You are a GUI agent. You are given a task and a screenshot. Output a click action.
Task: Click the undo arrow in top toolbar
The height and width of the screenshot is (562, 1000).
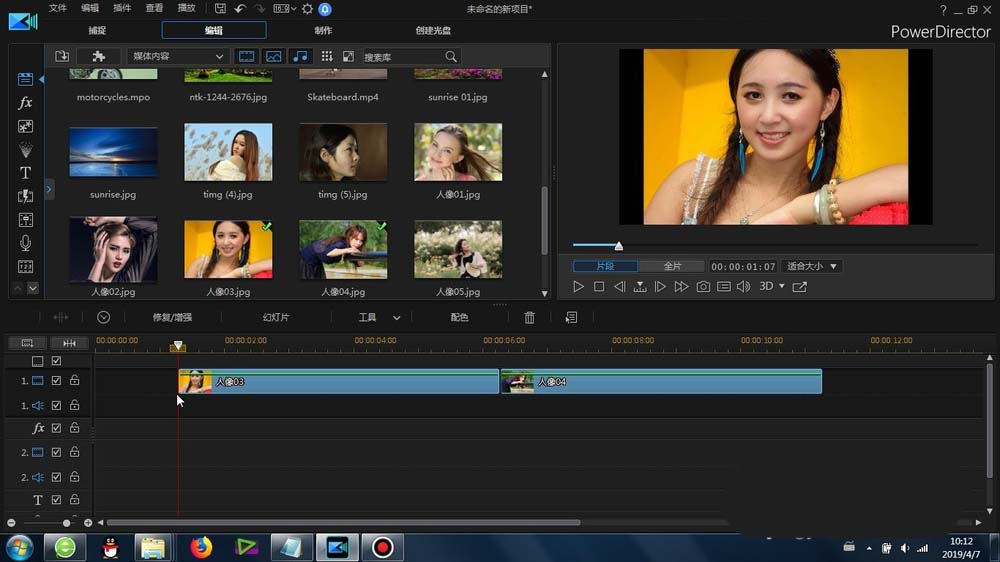pyautogui.click(x=240, y=9)
